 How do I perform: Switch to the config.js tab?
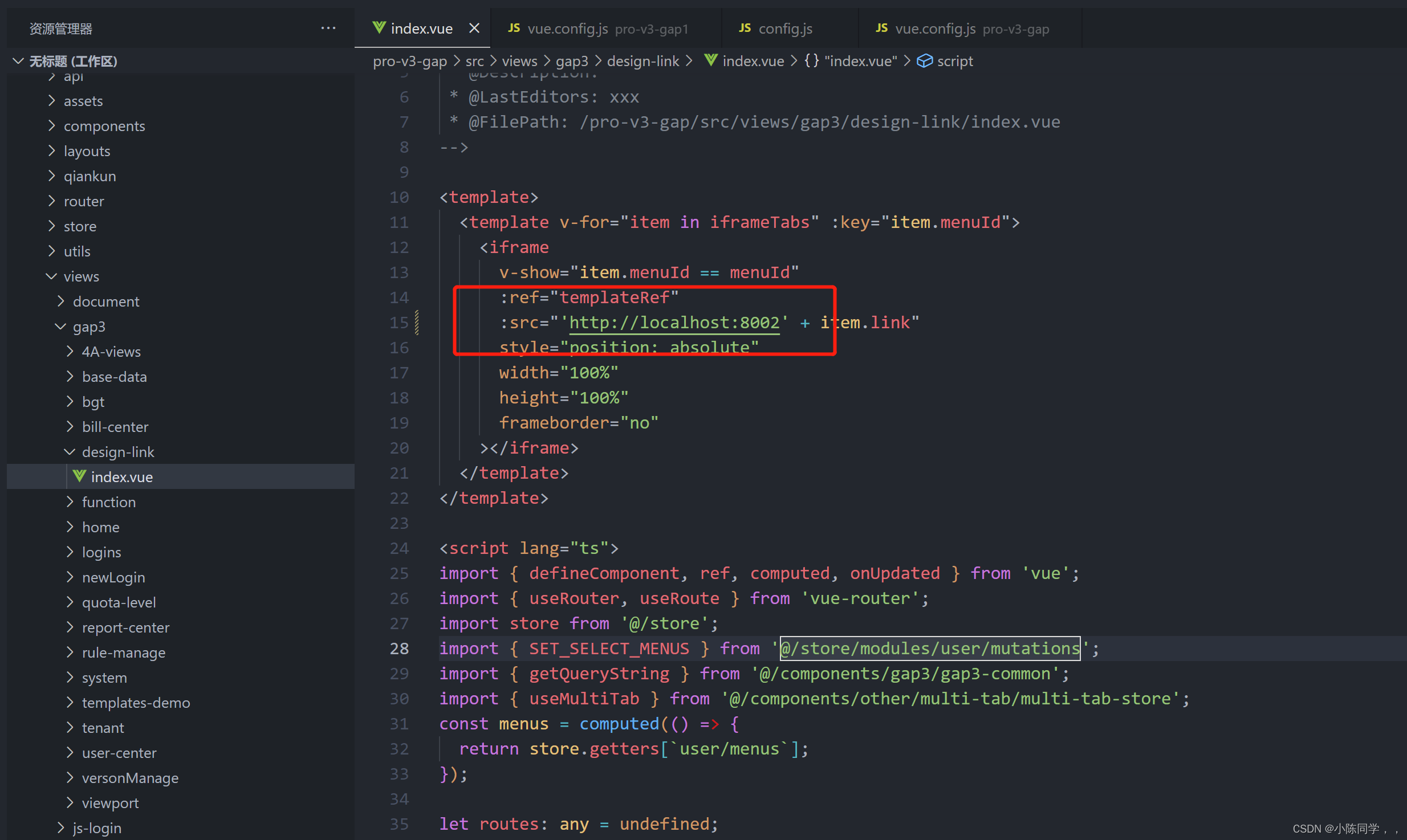785,28
